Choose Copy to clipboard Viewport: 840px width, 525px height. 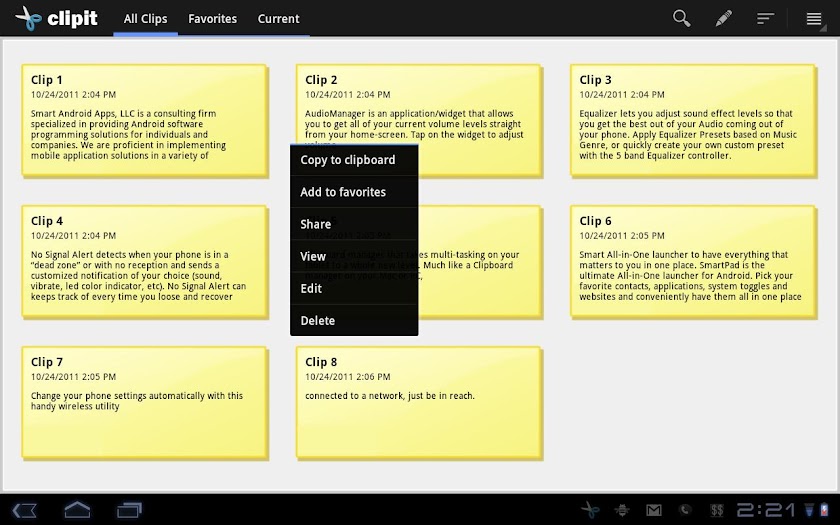point(354,160)
